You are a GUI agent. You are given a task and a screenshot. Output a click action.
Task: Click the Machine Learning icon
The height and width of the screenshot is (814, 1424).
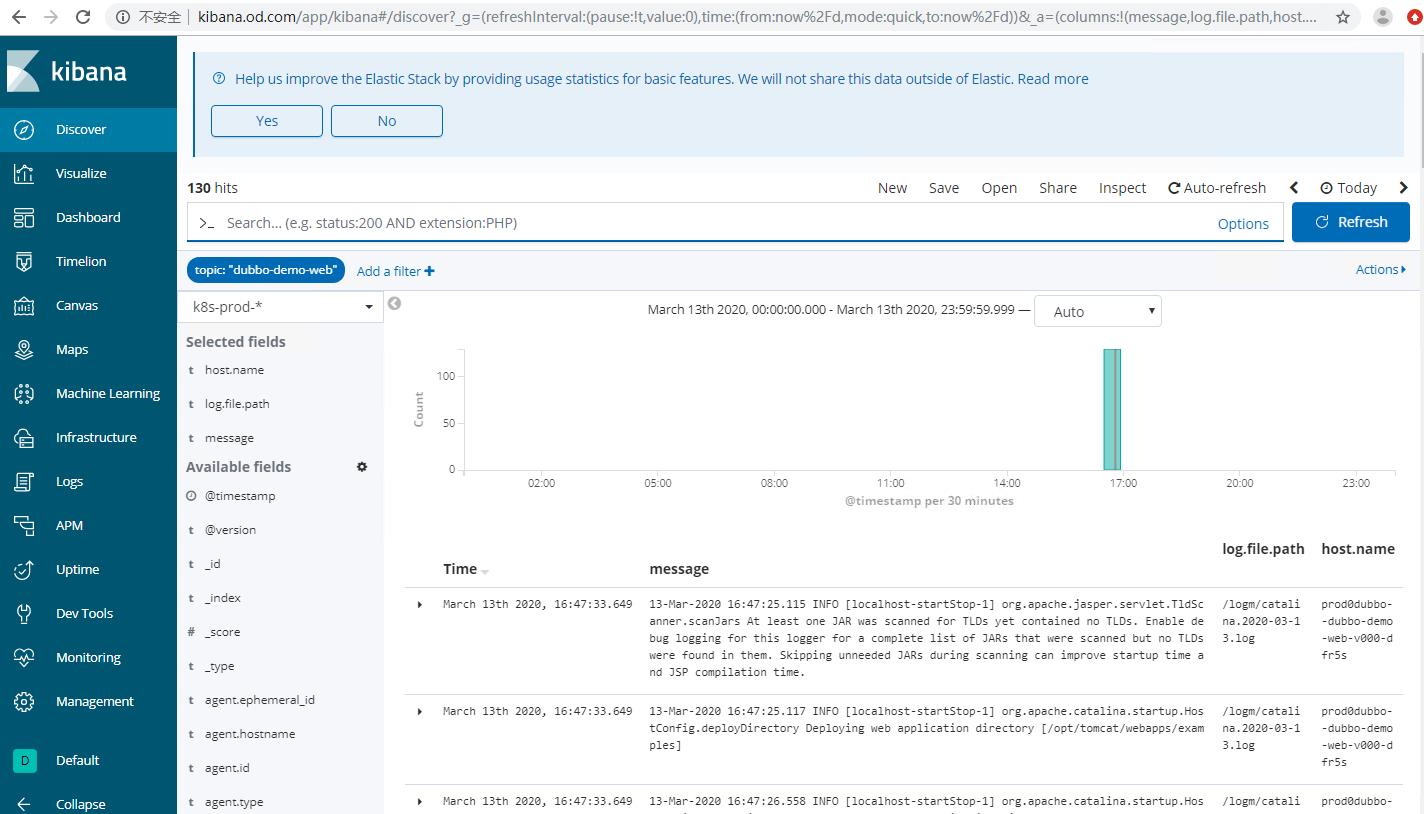25,394
